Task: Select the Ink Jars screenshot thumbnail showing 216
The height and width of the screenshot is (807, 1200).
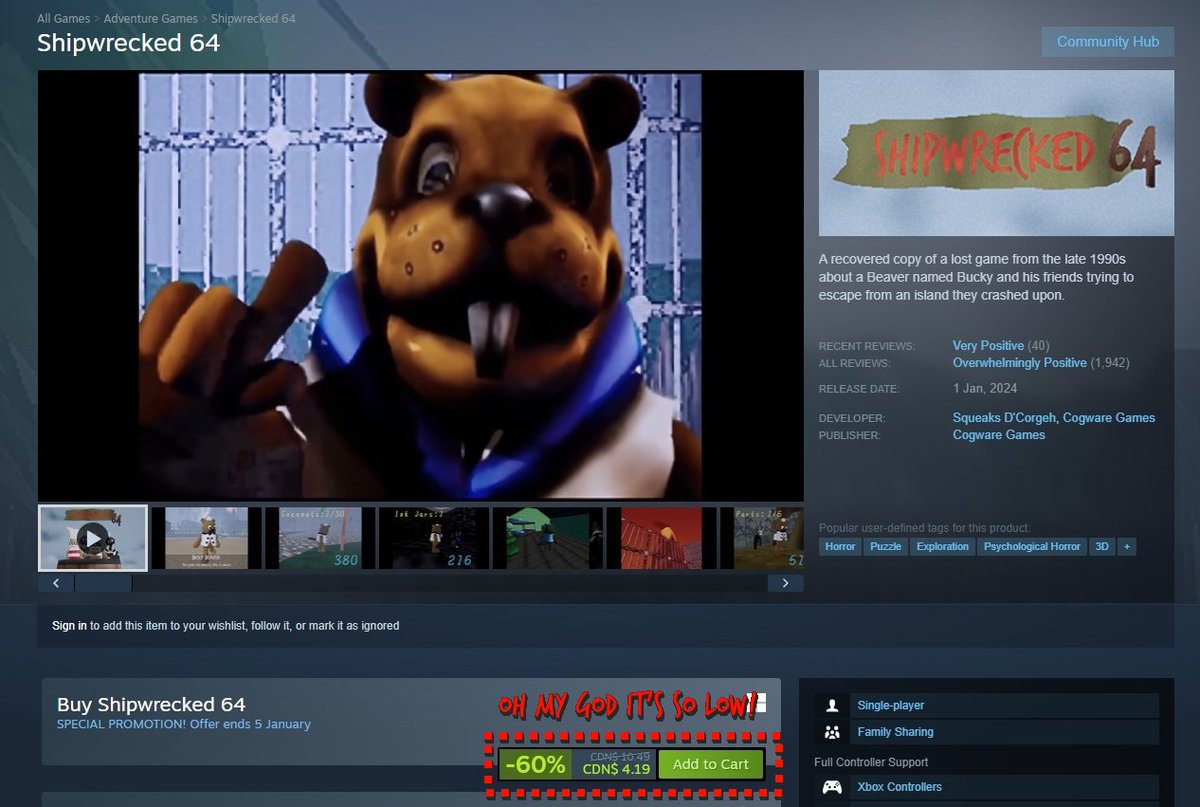Action: click(434, 538)
